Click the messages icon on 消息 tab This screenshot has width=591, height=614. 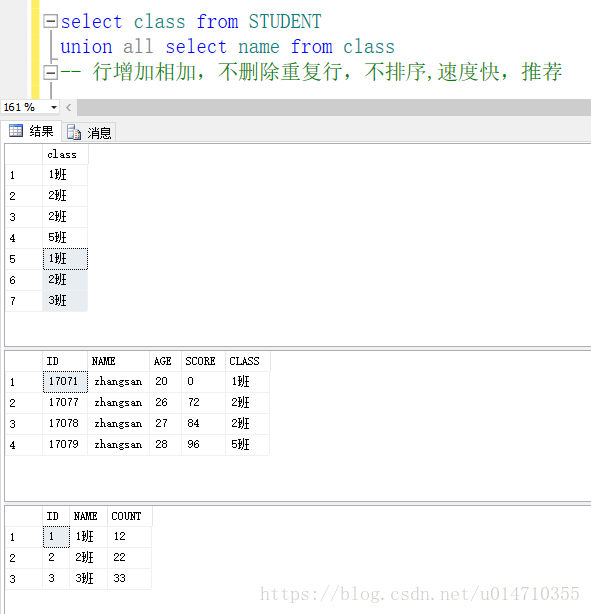coord(74,132)
